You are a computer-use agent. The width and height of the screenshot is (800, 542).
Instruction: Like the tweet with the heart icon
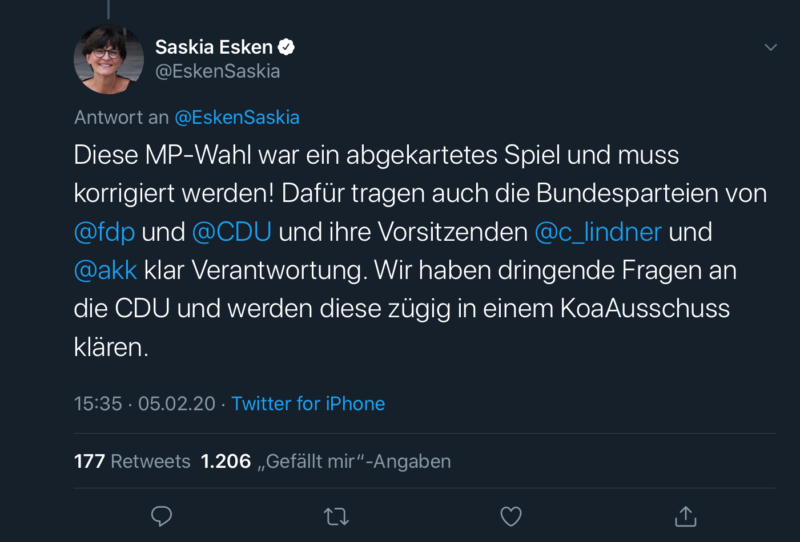pos(511,516)
